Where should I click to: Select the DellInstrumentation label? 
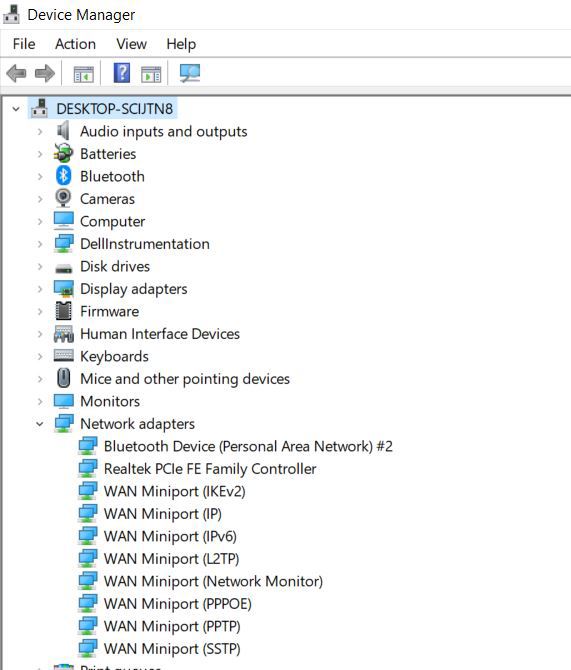point(145,244)
